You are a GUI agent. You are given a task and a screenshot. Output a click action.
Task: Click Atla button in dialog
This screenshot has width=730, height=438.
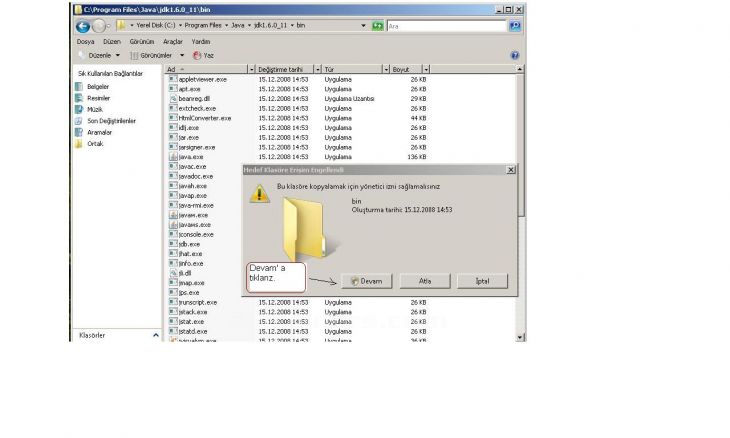(x=425, y=281)
